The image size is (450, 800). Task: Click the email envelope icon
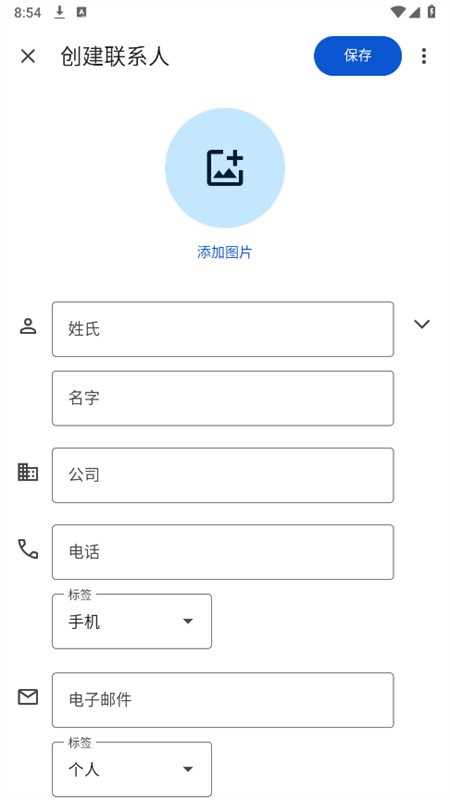click(x=28, y=697)
